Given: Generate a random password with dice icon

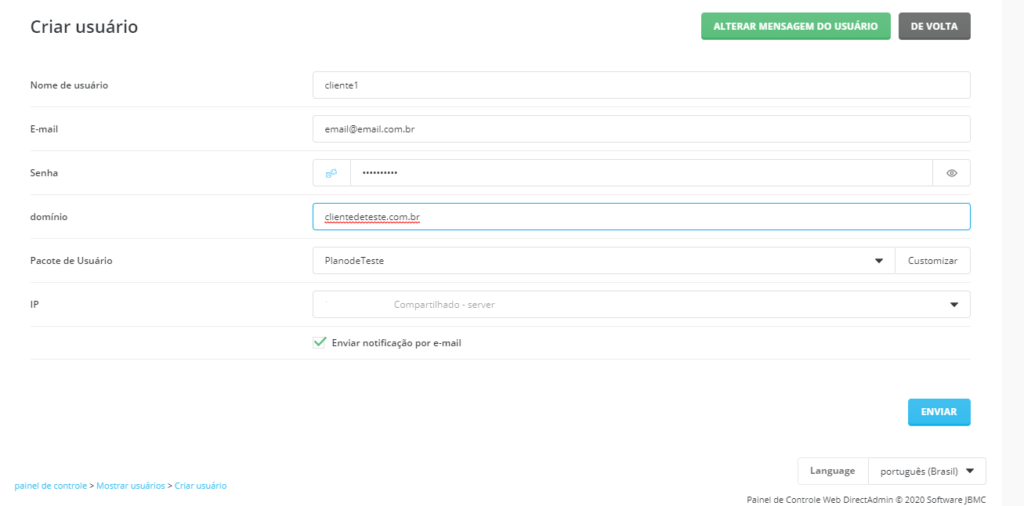Looking at the screenshot, I should (331, 173).
